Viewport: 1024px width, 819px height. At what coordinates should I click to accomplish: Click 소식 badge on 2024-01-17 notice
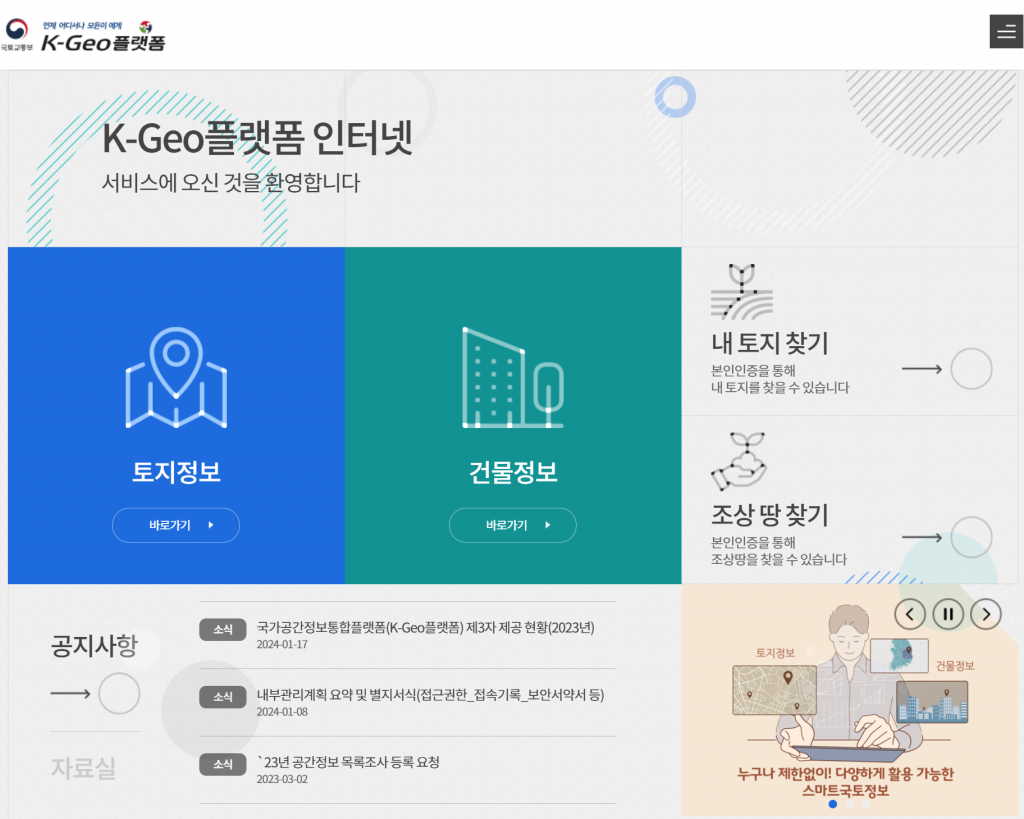click(223, 630)
